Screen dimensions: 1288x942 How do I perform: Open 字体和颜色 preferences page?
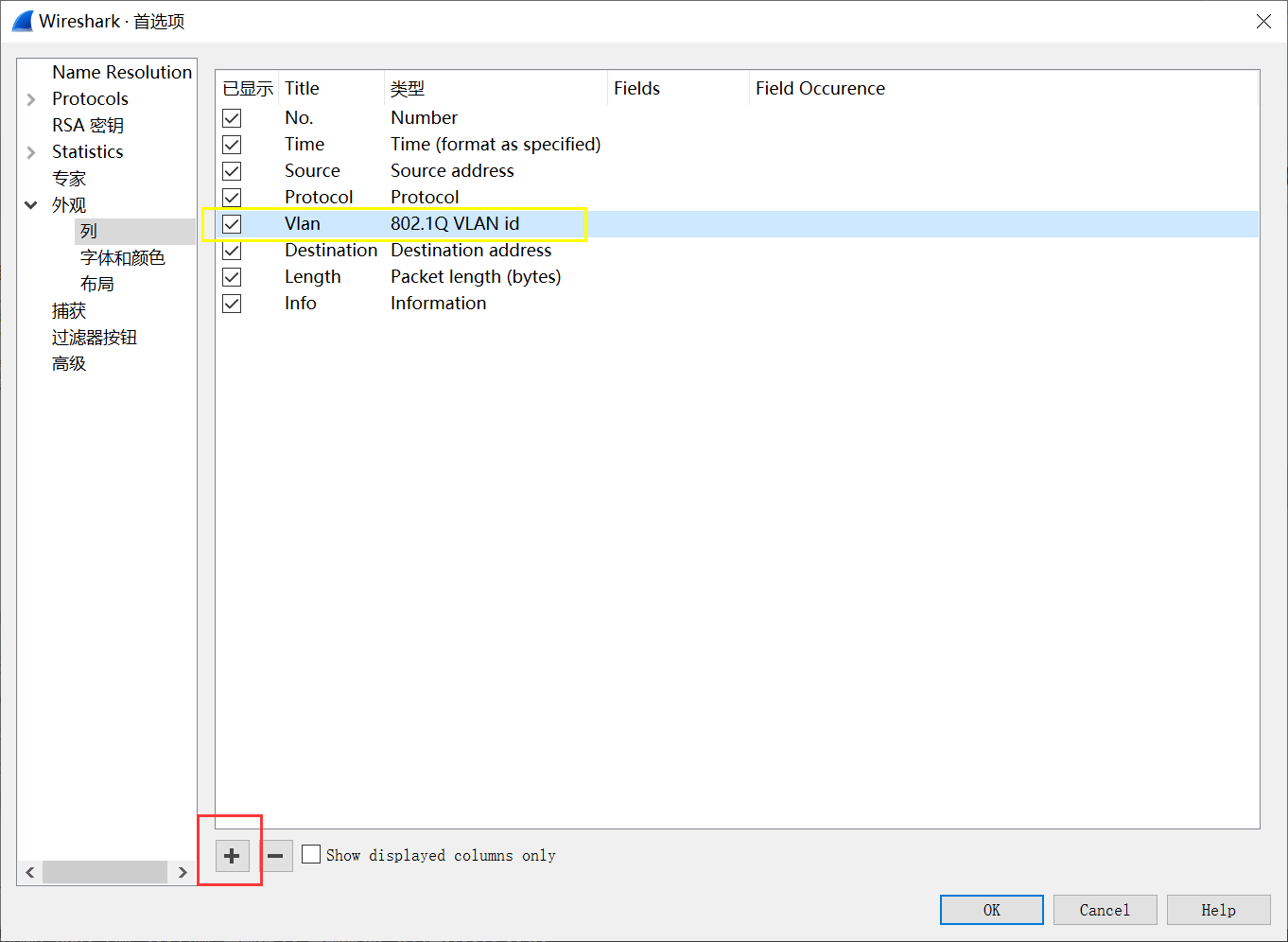[x=123, y=257]
